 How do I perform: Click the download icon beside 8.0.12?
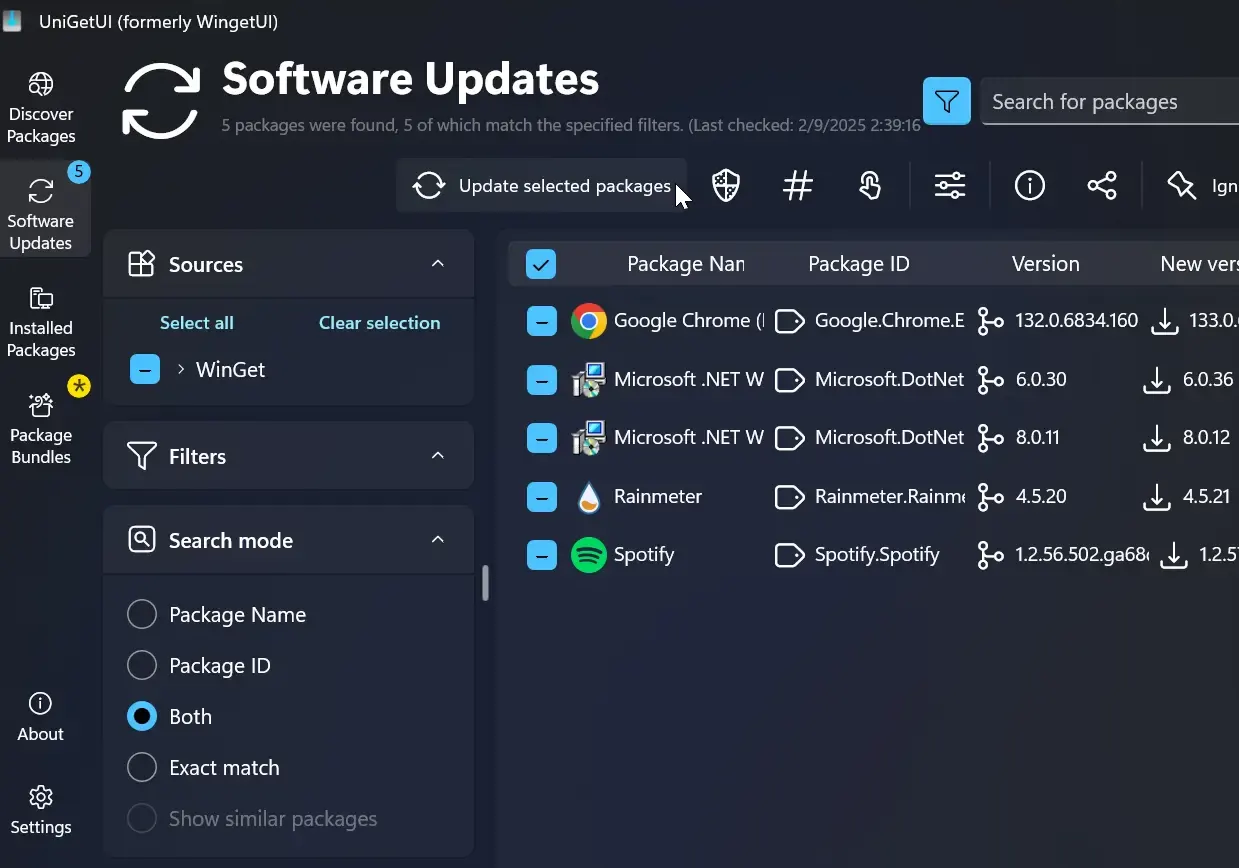(x=1157, y=438)
